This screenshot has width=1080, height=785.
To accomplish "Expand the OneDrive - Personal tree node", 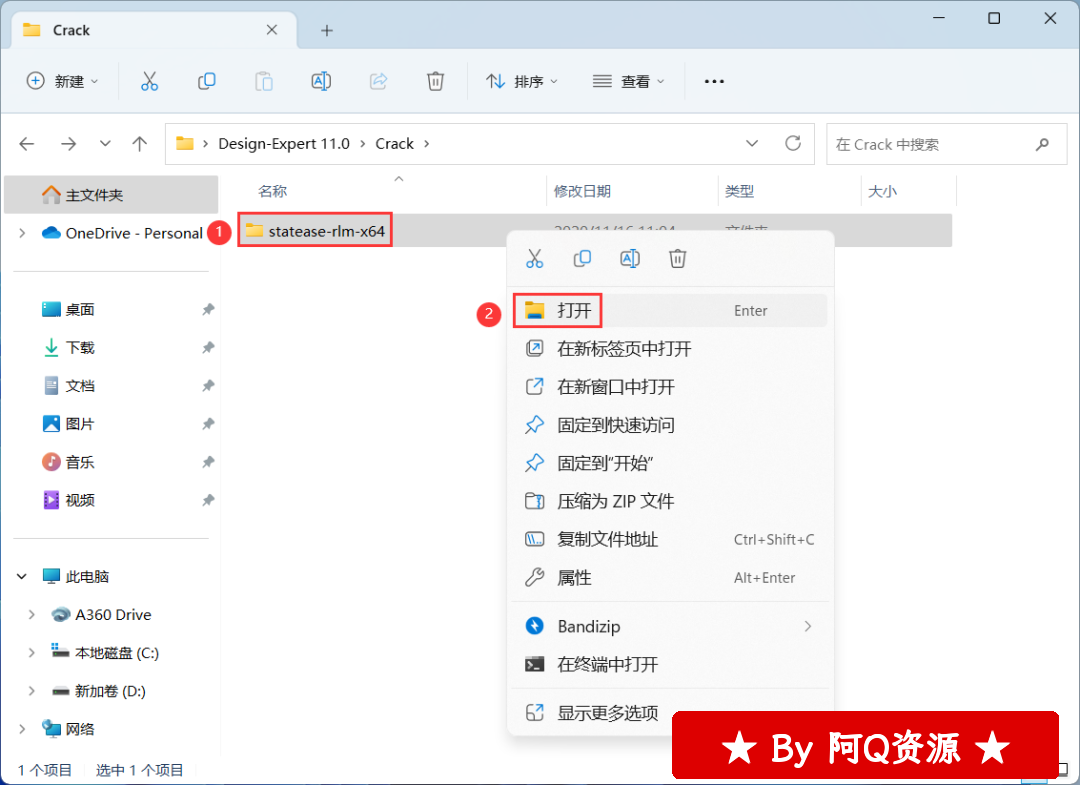I will click(22, 233).
